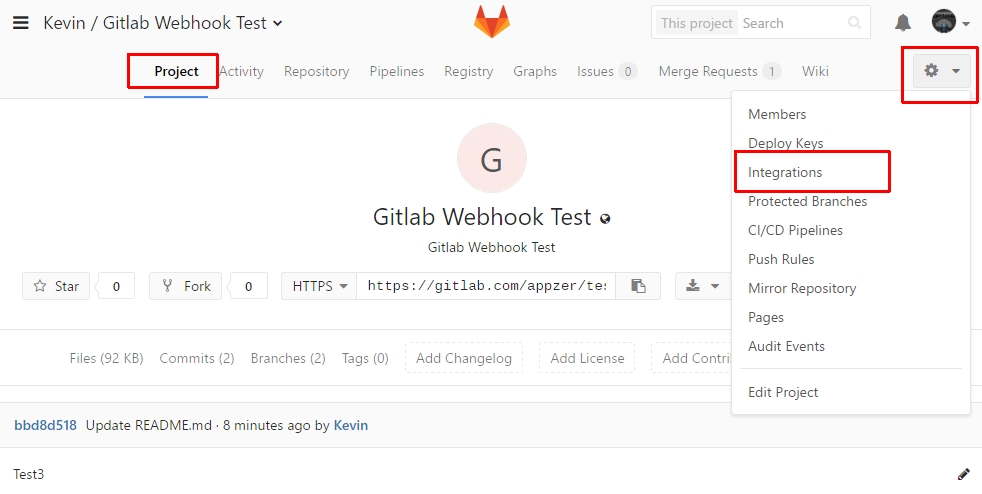Choose Edit Project in the menu
Image resolution: width=982 pixels, height=494 pixels.
coord(783,392)
